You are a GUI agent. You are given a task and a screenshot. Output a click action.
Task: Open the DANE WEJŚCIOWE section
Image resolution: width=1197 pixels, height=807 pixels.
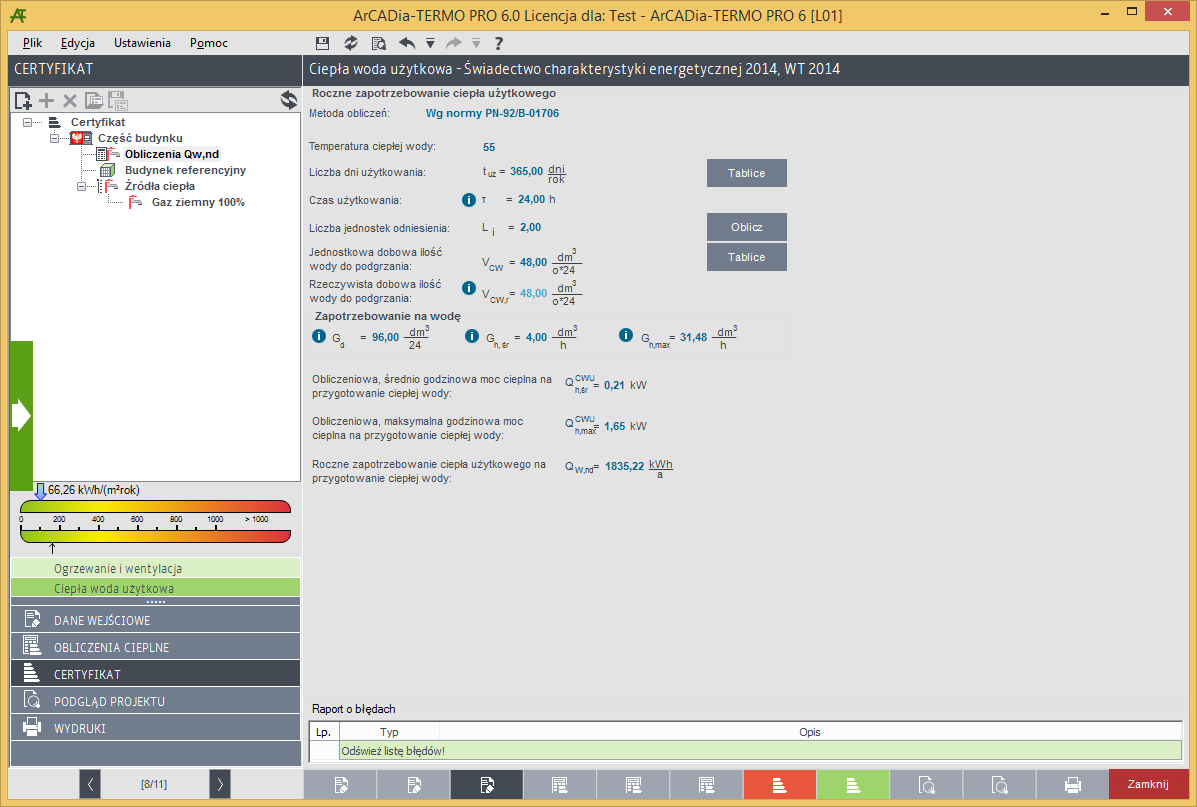[156, 620]
